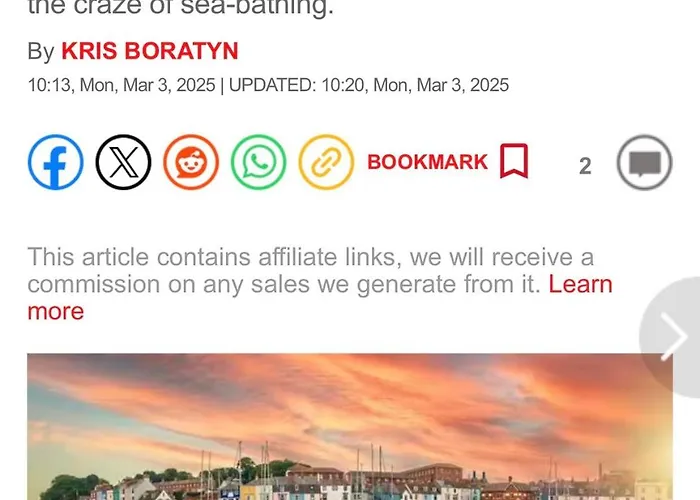Click the 10:13 published timestamp

121,85
